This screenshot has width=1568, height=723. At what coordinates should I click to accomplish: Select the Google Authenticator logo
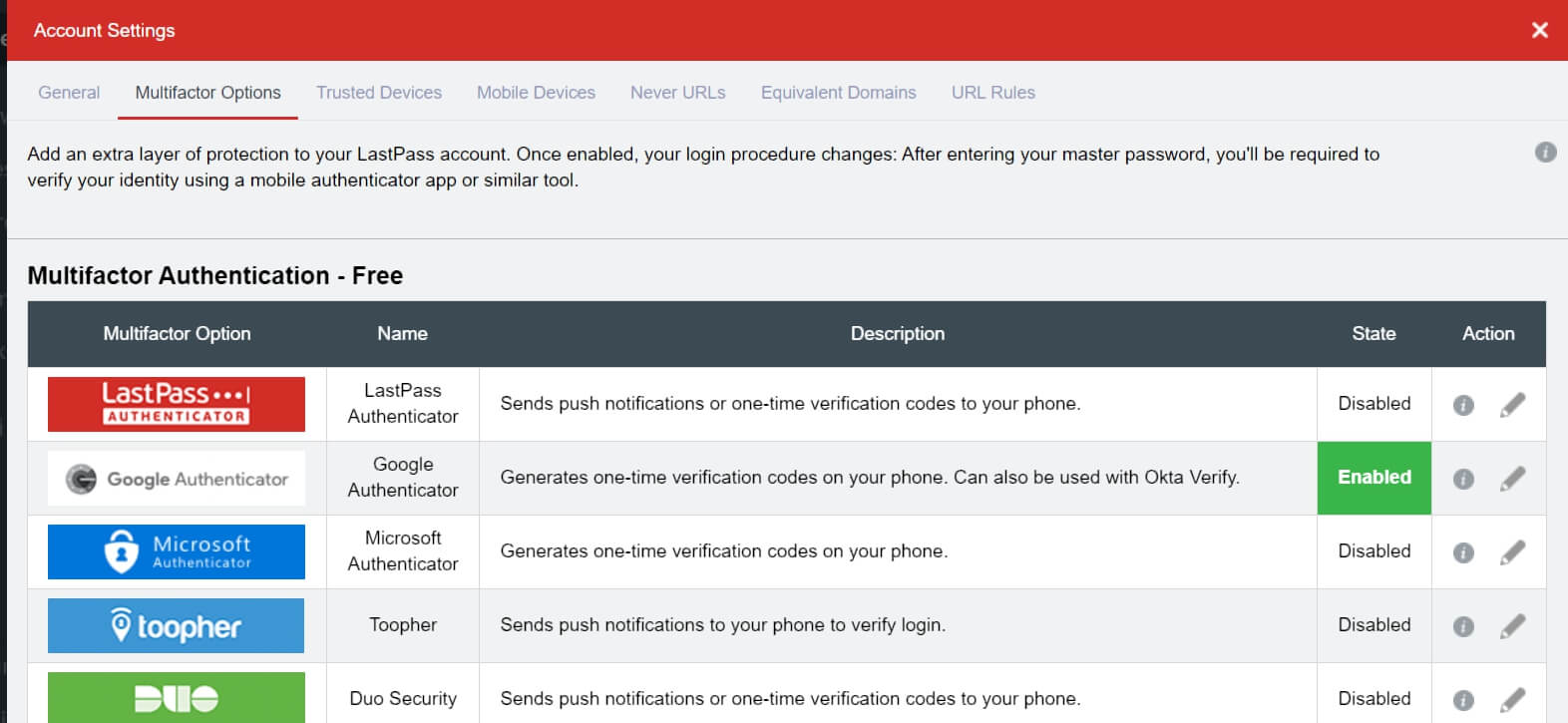[177, 479]
